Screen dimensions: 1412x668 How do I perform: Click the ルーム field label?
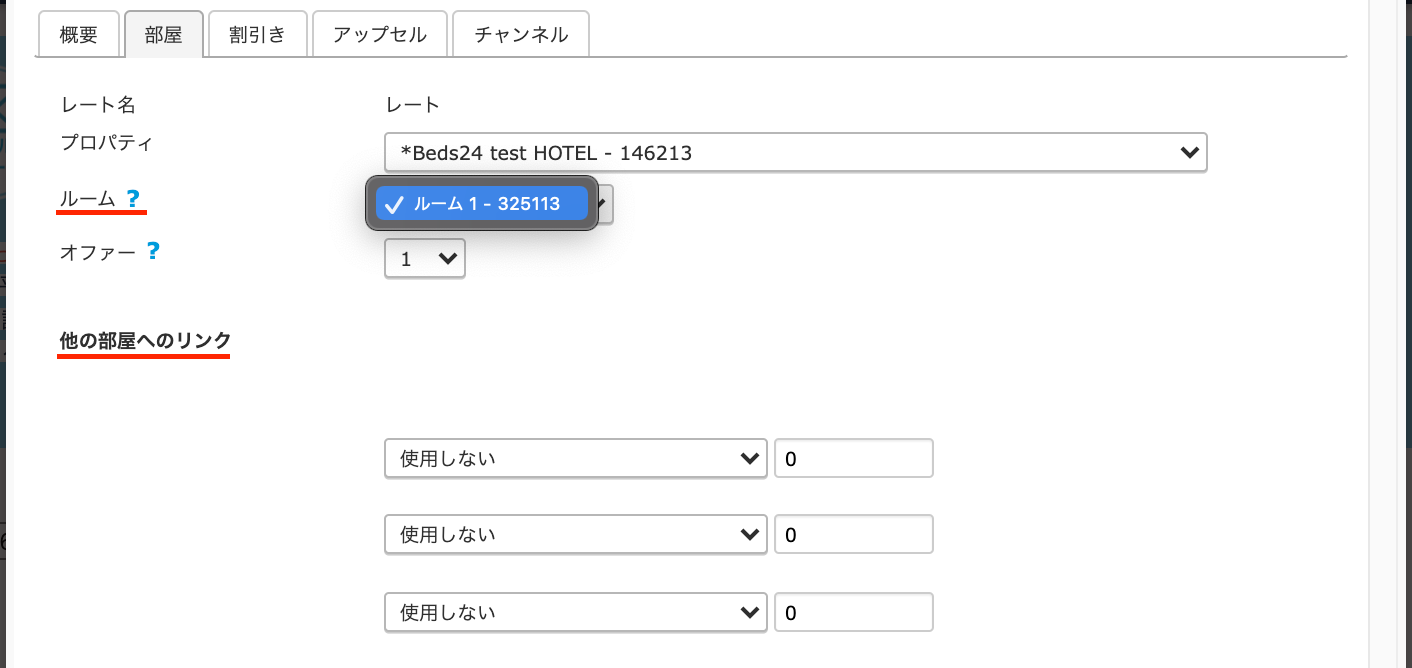[x=88, y=199]
